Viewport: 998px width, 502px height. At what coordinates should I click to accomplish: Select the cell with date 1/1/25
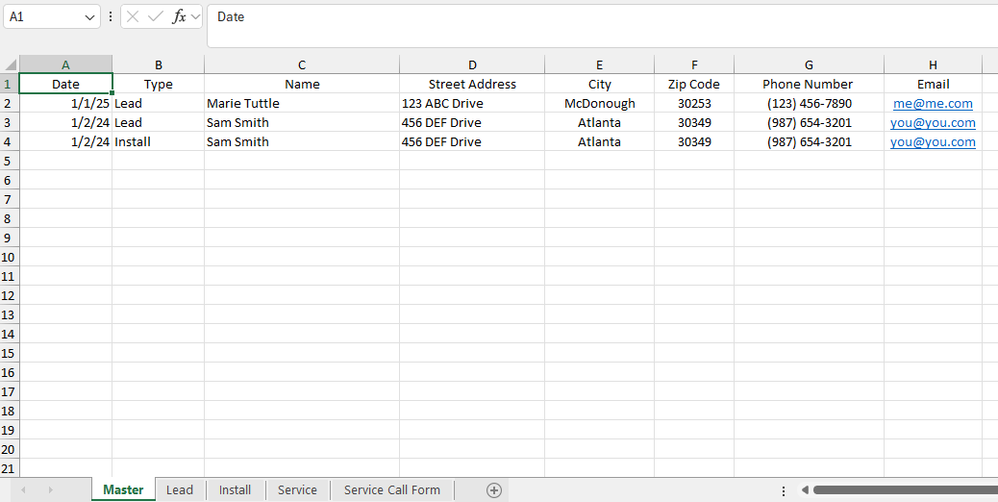(66, 103)
